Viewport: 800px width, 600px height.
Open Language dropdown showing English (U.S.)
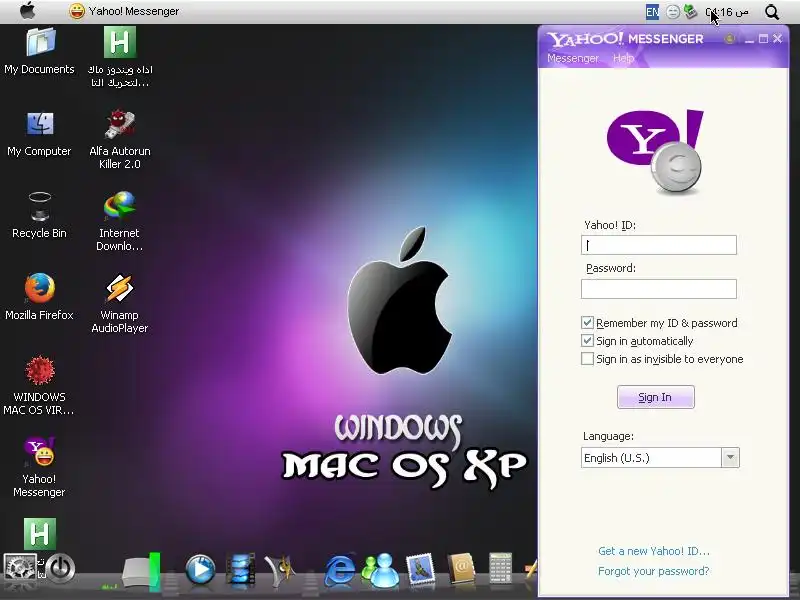[x=660, y=458]
